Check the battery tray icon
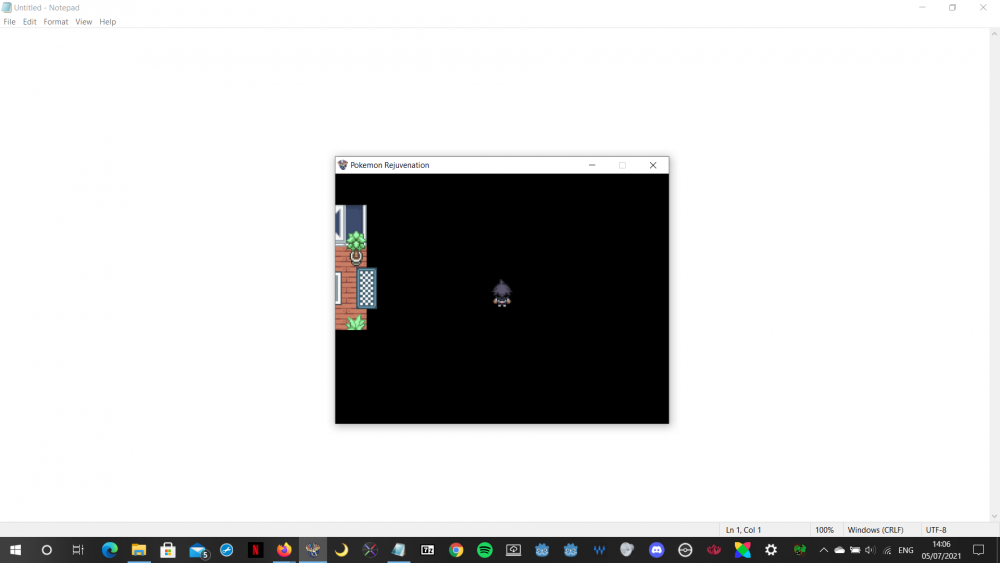Viewport: 1000px width, 563px height. point(855,550)
